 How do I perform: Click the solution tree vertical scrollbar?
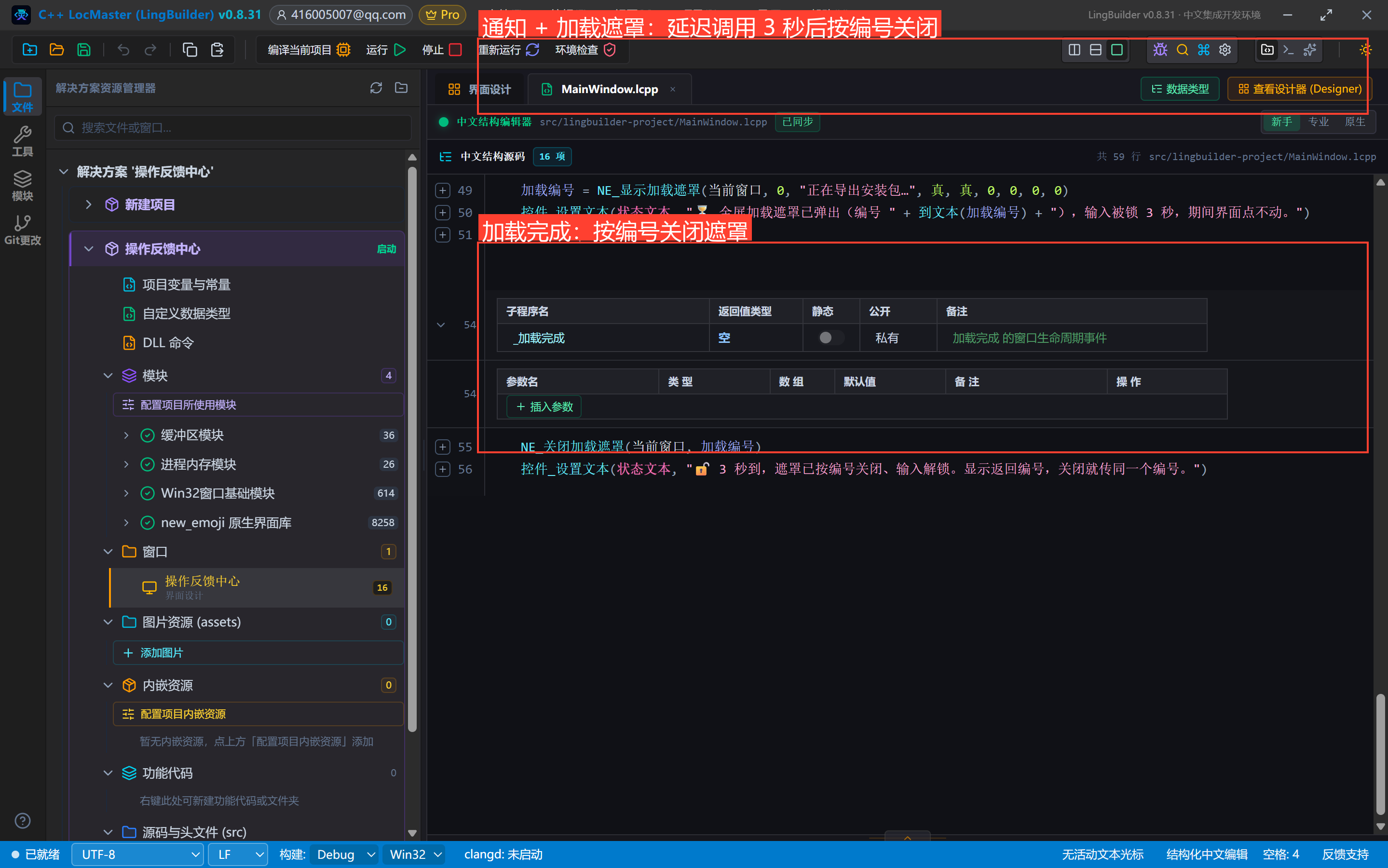coord(412,448)
